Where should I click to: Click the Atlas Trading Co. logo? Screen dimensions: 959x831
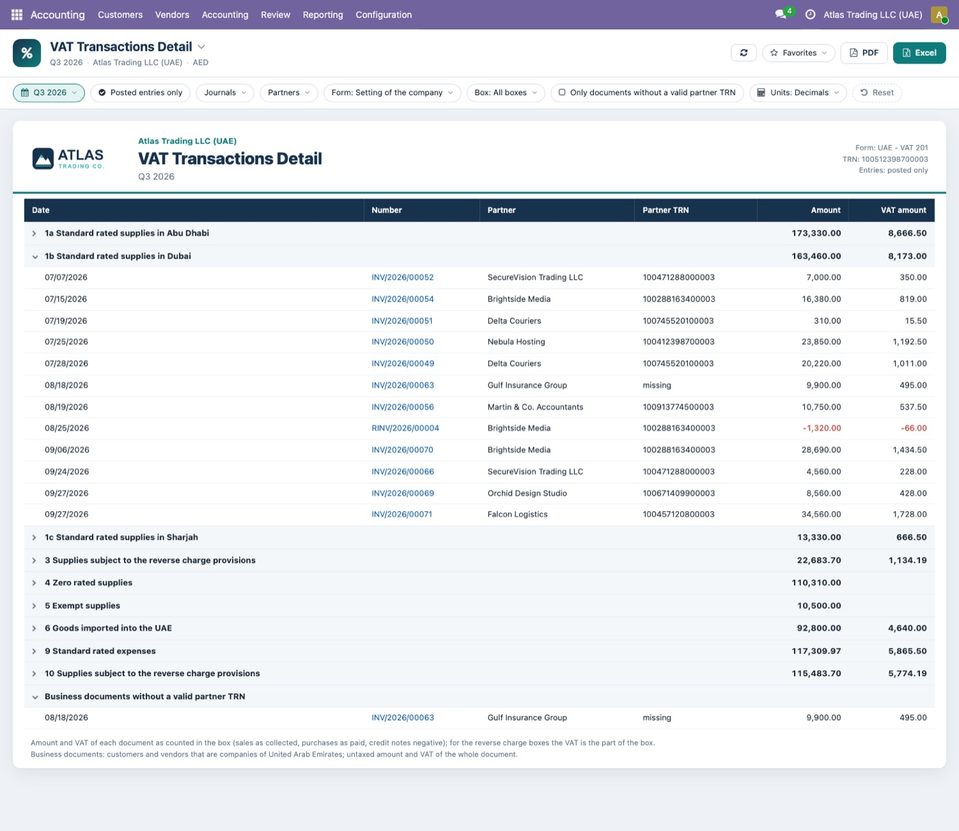[68, 158]
